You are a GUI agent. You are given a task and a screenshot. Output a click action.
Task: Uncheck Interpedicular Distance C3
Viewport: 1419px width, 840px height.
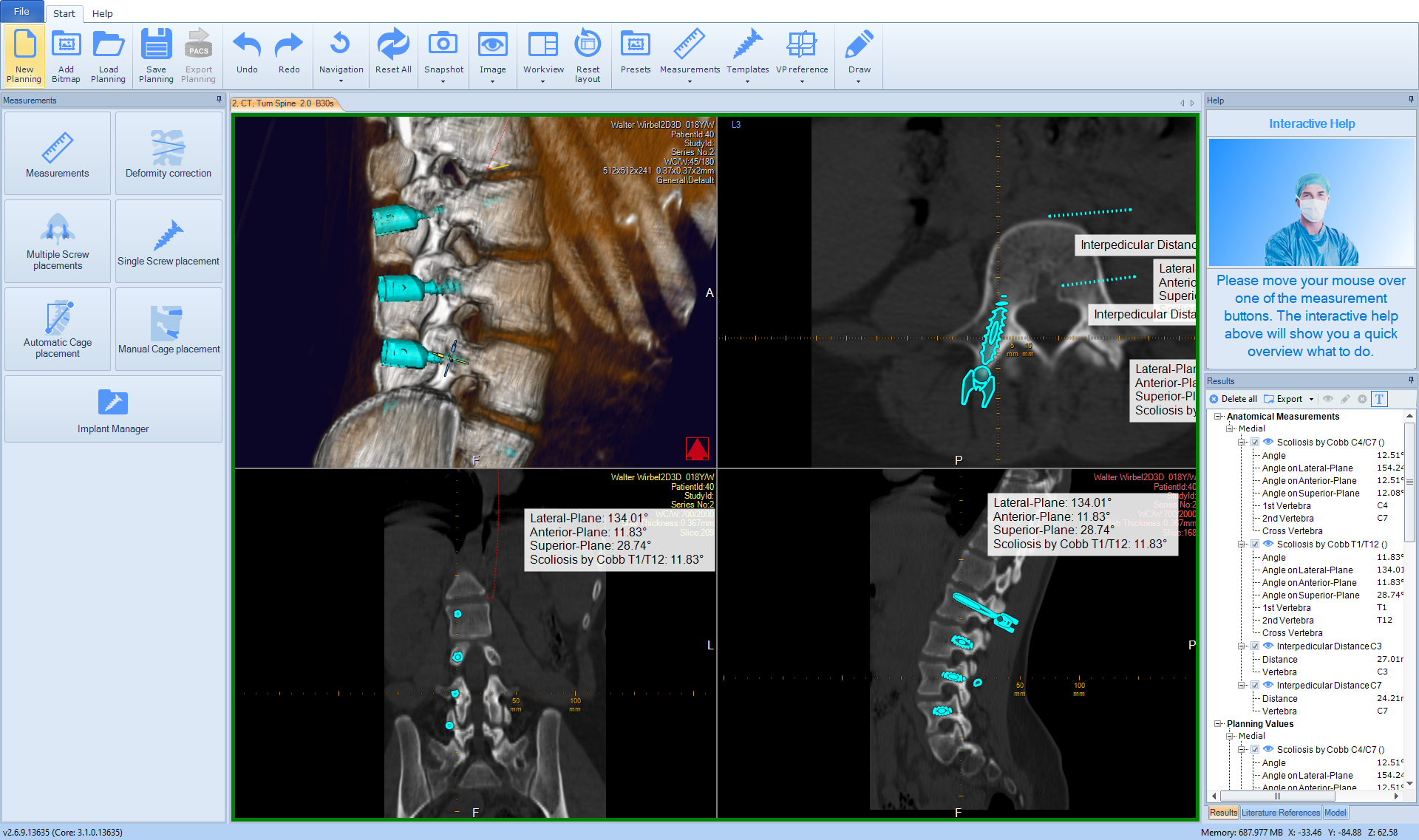click(x=1255, y=646)
